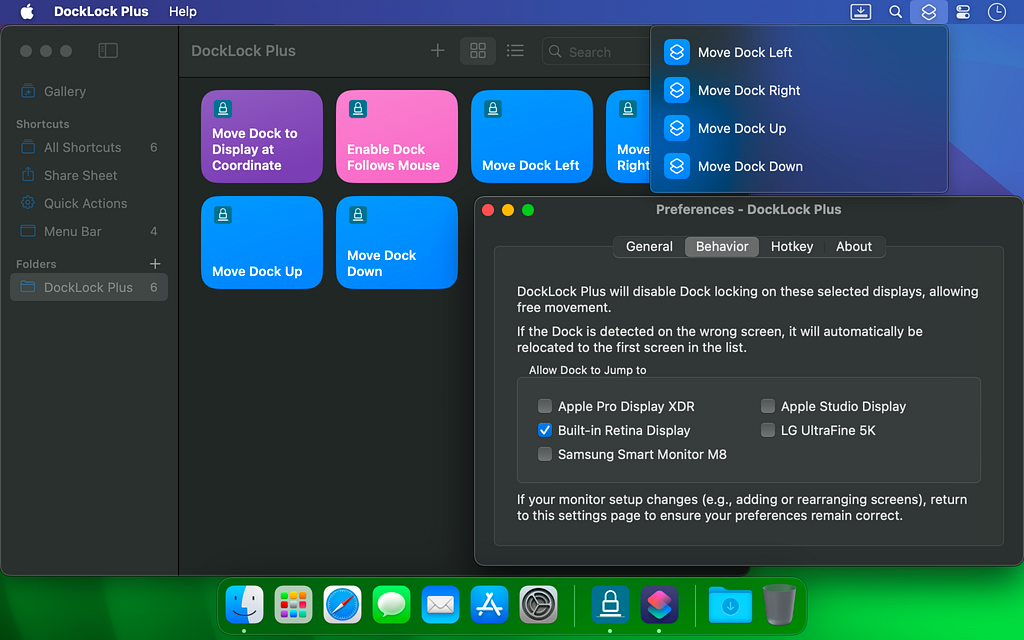Open Downloads folder in the Dock
Image resolution: width=1024 pixels, height=640 pixels.
tap(730, 605)
